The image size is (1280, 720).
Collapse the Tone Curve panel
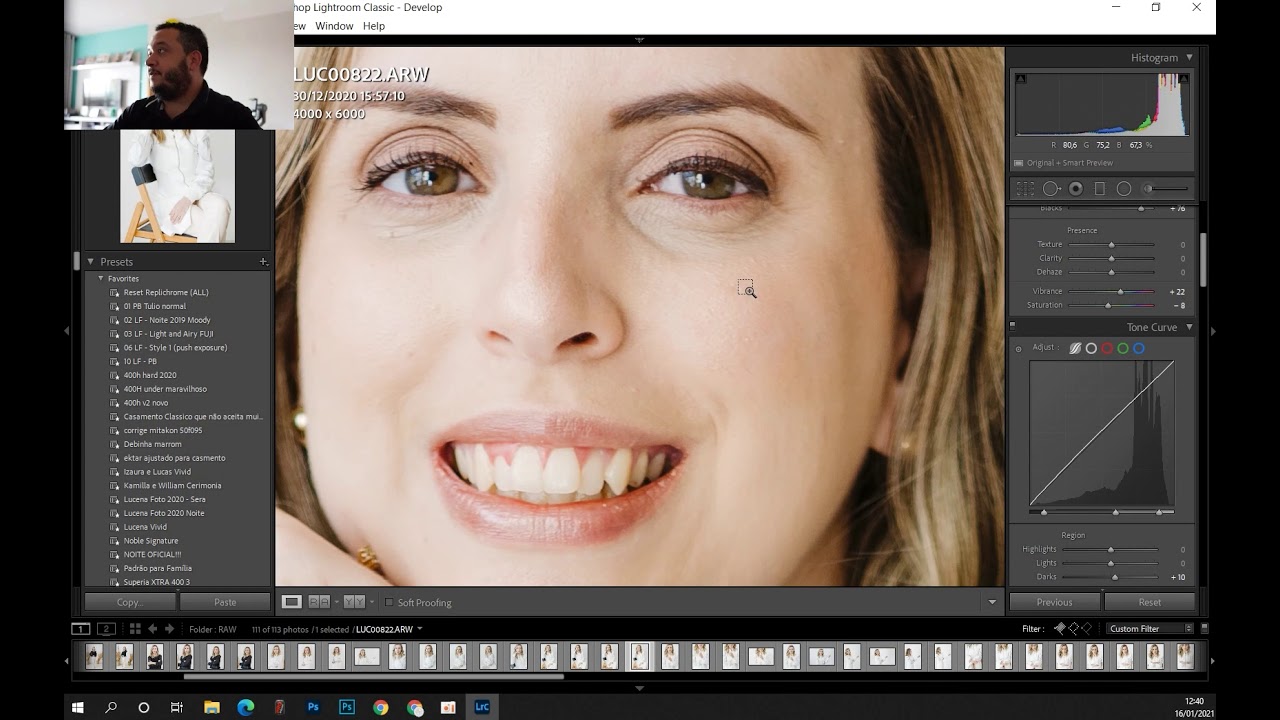click(x=1189, y=327)
